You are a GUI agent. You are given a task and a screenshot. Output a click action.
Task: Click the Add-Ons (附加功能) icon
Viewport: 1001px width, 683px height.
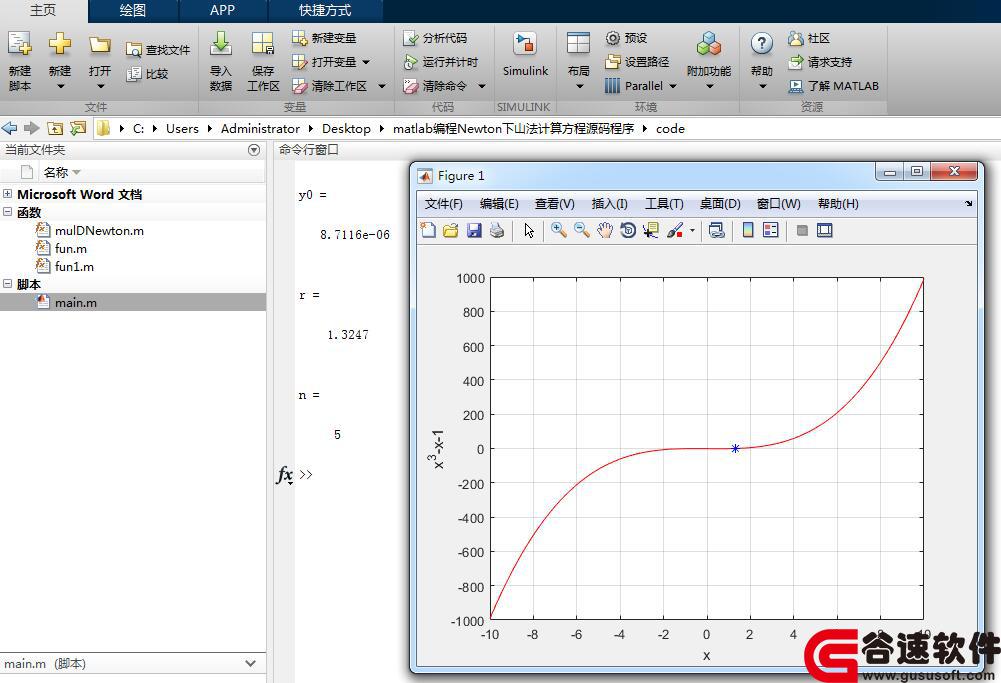[x=709, y=43]
